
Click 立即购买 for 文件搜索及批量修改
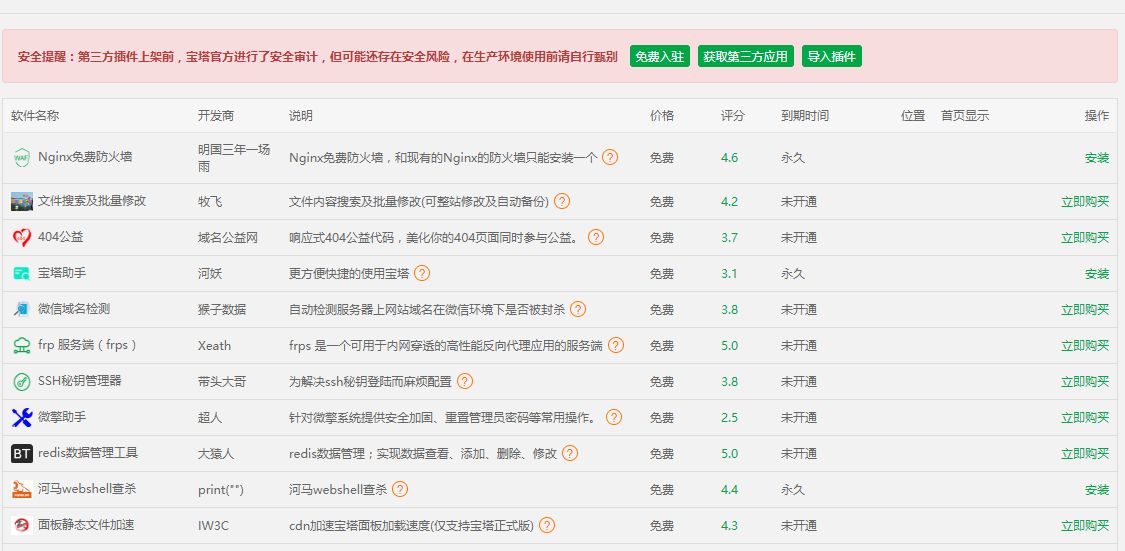(1085, 202)
